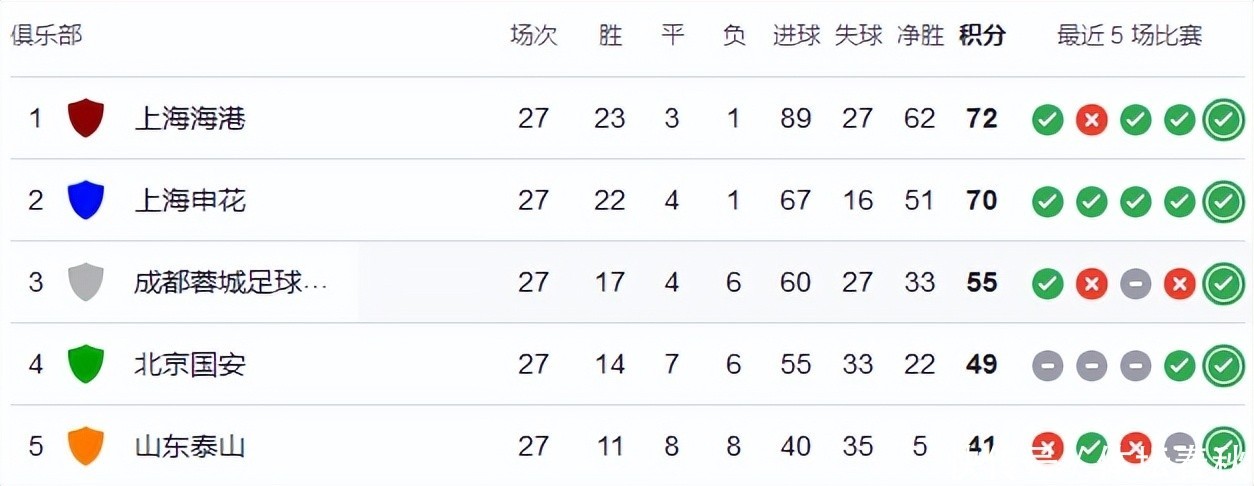Click the 最近 5 场比赛 header
The height and width of the screenshot is (486, 1254).
click(1129, 36)
